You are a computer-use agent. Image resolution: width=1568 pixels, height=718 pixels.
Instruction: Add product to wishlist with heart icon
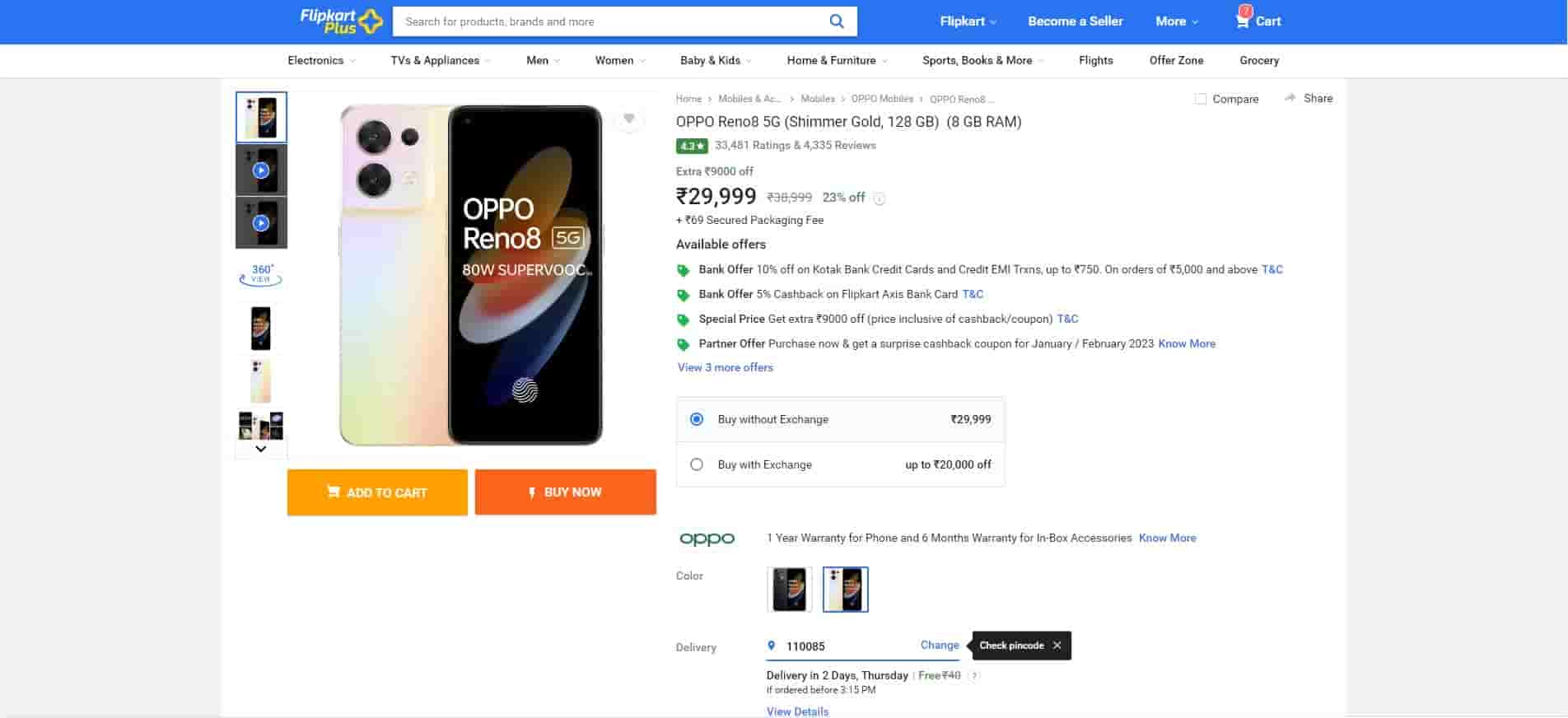pyautogui.click(x=629, y=119)
